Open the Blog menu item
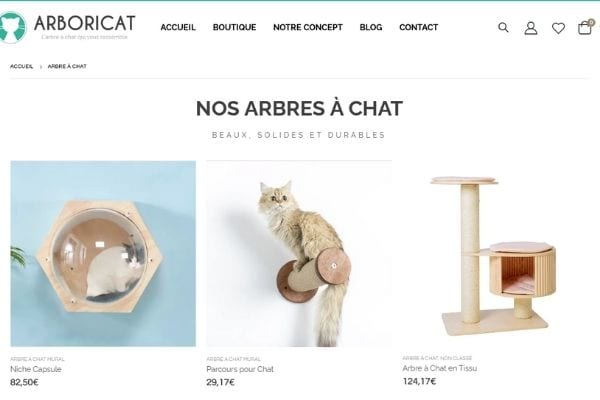Screen dimensions: 600x400 (x=371, y=27)
